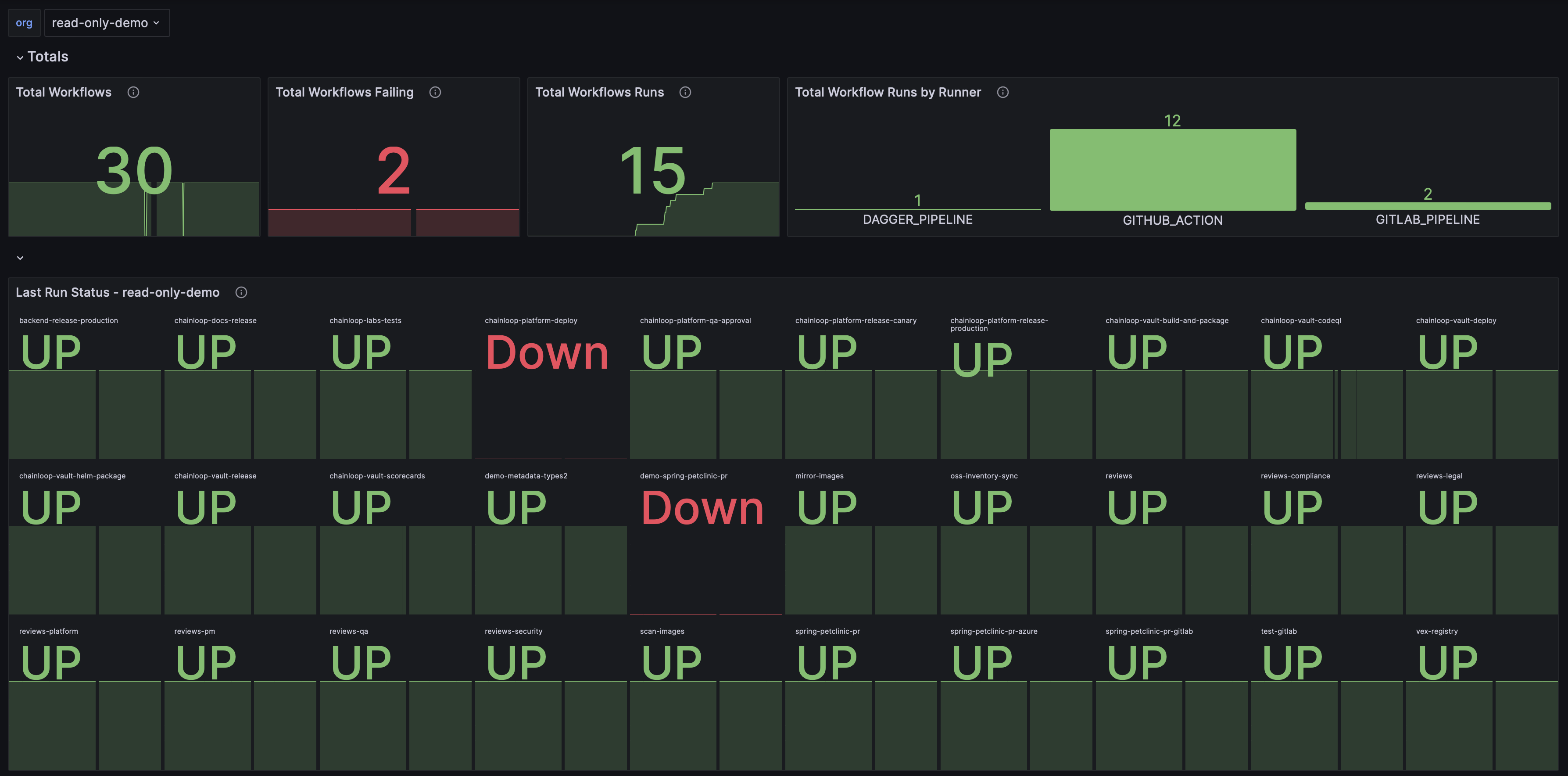The height and width of the screenshot is (776, 1568).
Task: Click info icon beside Total Workflows
Action: [x=133, y=92]
